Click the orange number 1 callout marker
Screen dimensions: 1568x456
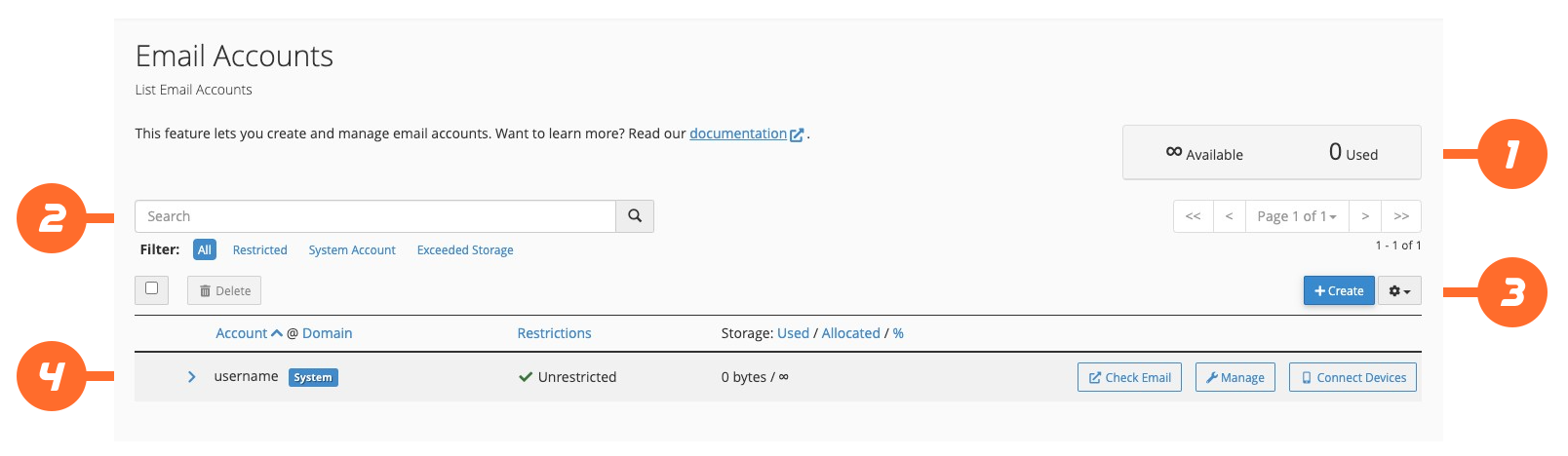(1511, 154)
